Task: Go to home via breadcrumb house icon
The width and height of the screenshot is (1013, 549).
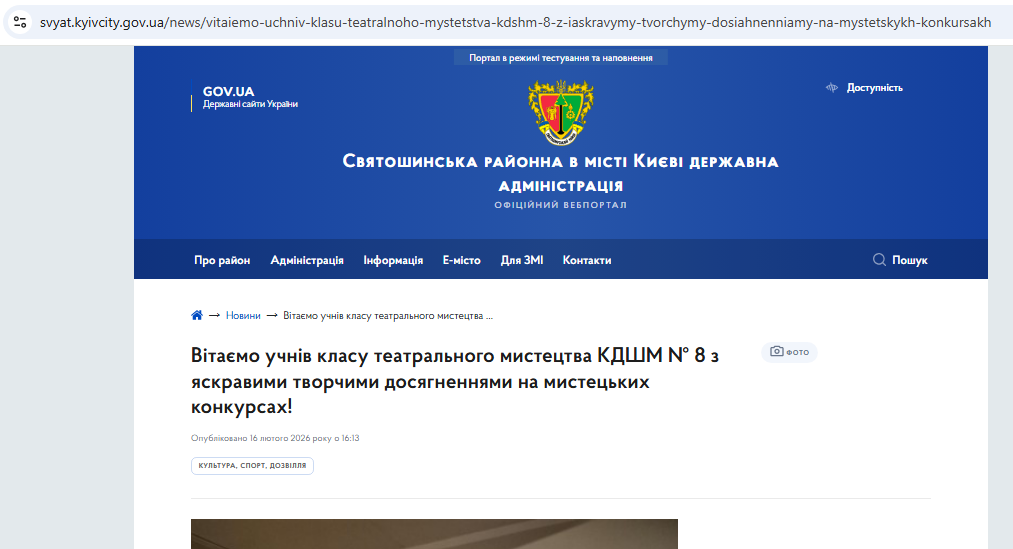Action: [197, 316]
